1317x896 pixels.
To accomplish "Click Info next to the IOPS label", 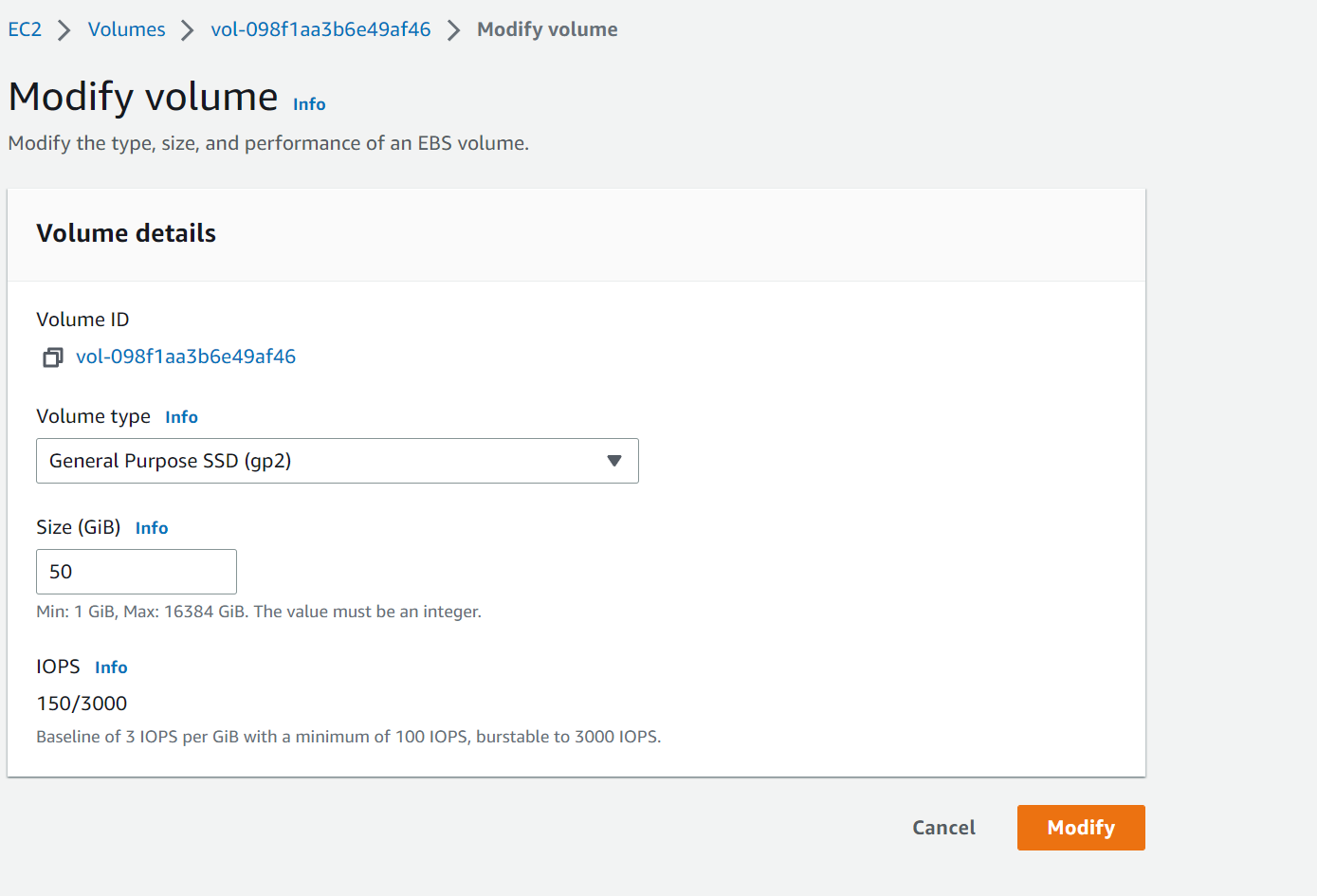I will pyautogui.click(x=111, y=667).
